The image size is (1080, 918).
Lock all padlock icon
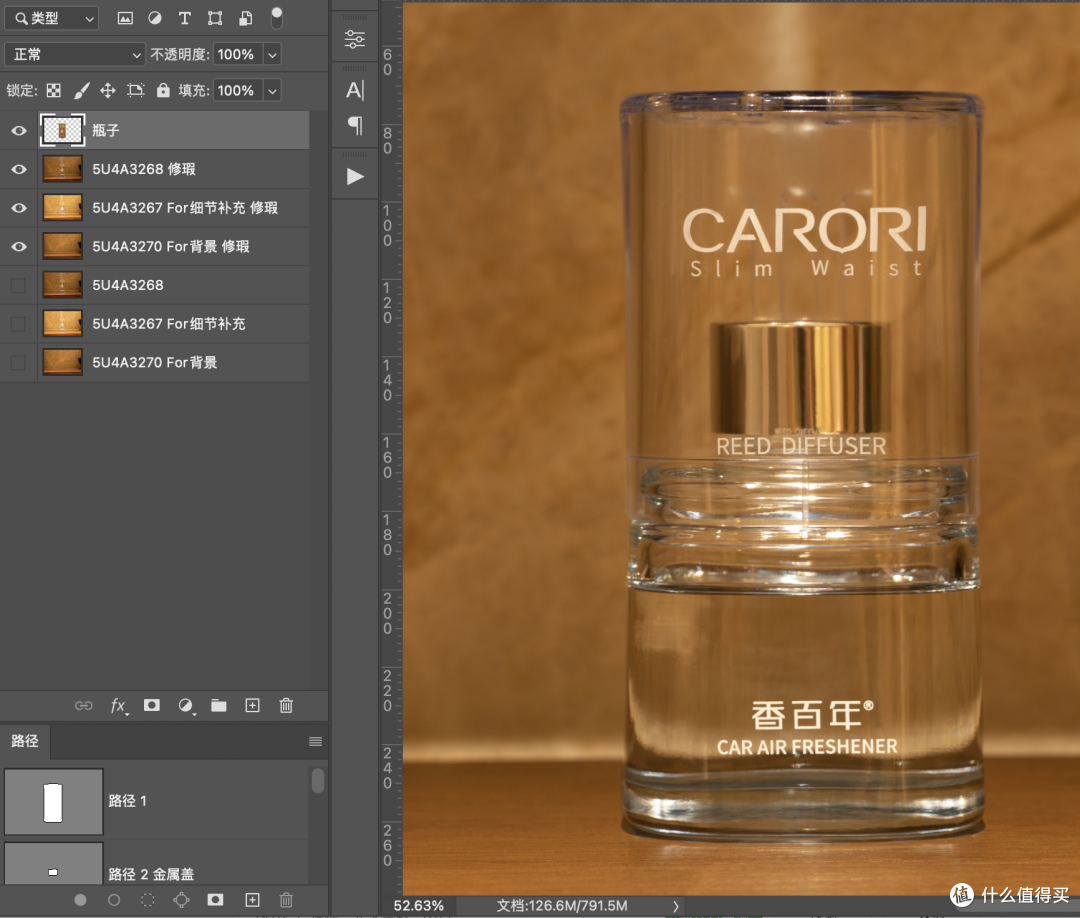163,90
